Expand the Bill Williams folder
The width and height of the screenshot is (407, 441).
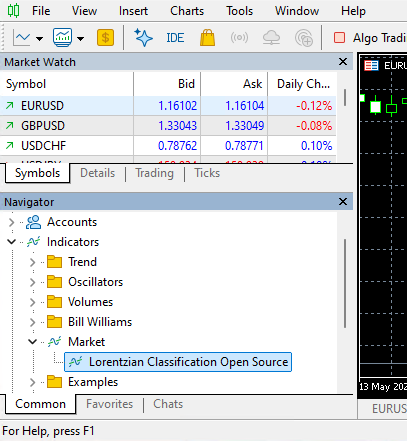click(x=32, y=322)
